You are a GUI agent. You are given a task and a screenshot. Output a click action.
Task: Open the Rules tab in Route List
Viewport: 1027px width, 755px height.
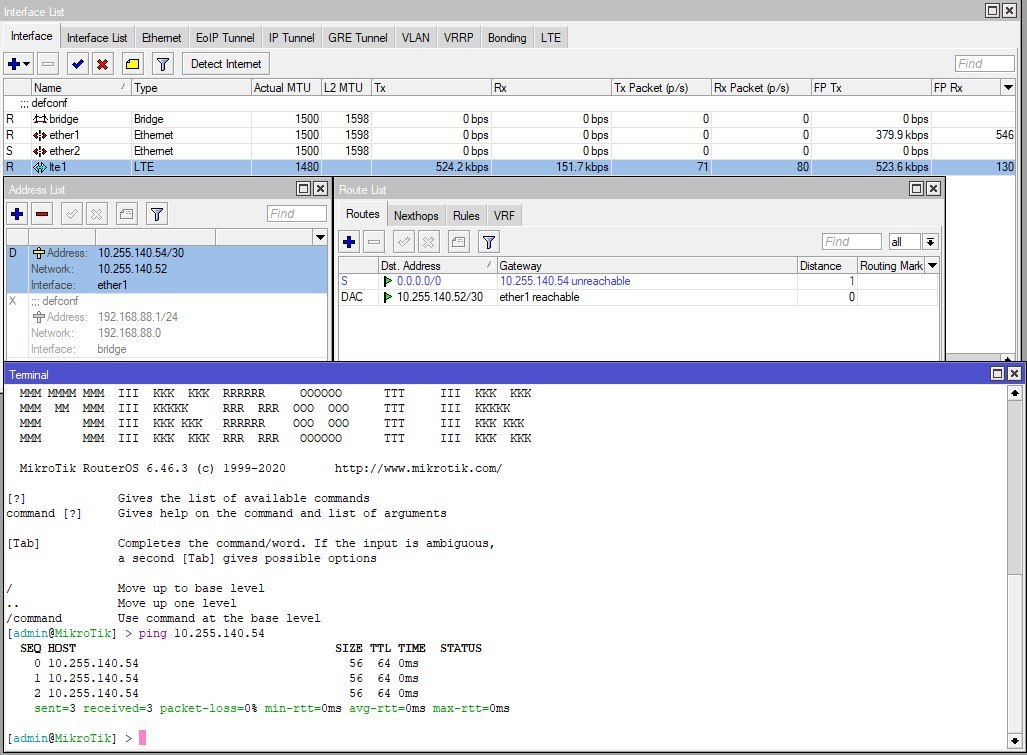(466, 215)
